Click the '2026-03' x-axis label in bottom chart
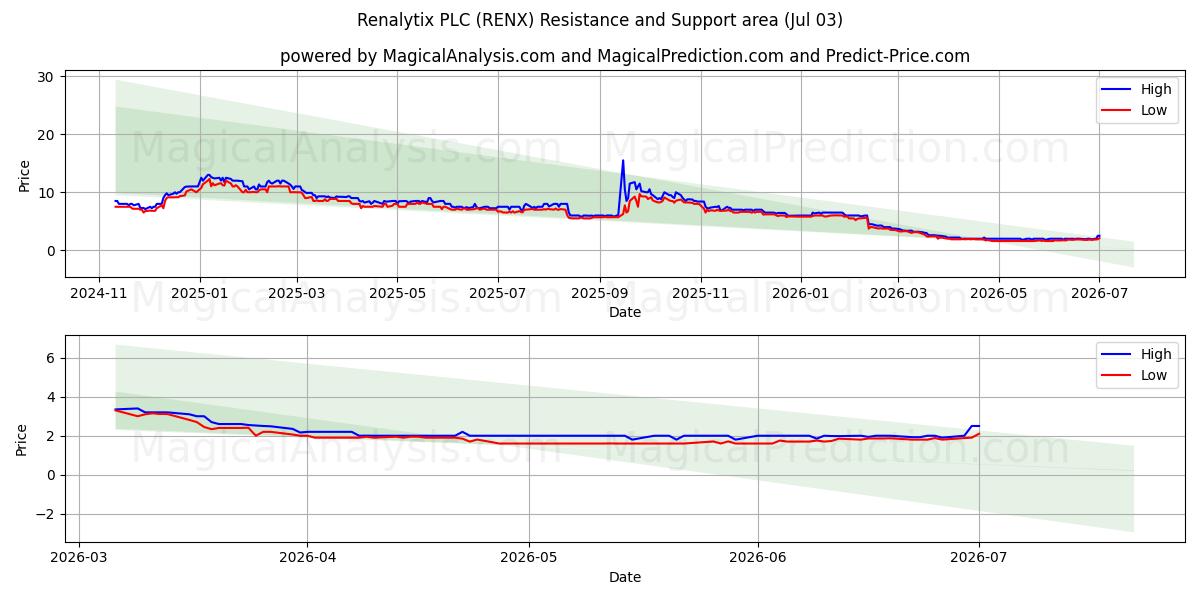The image size is (1200, 600). coord(79,559)
